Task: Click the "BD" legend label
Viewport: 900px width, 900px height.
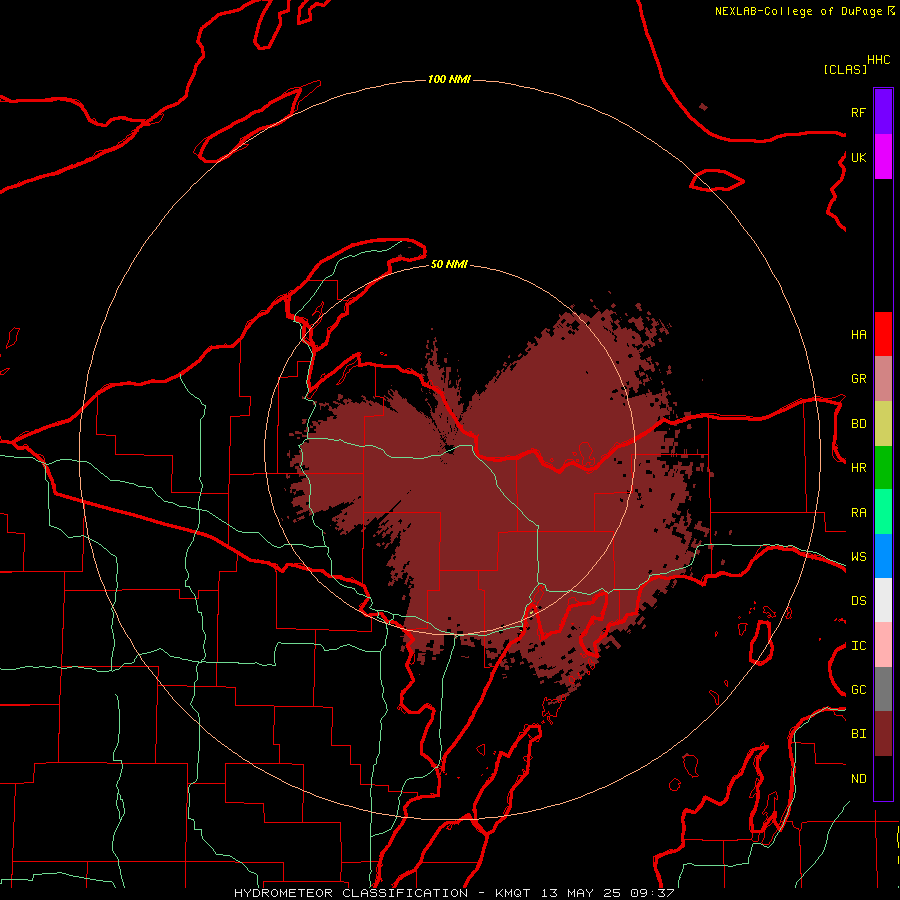Action: [x=858, y=424]
